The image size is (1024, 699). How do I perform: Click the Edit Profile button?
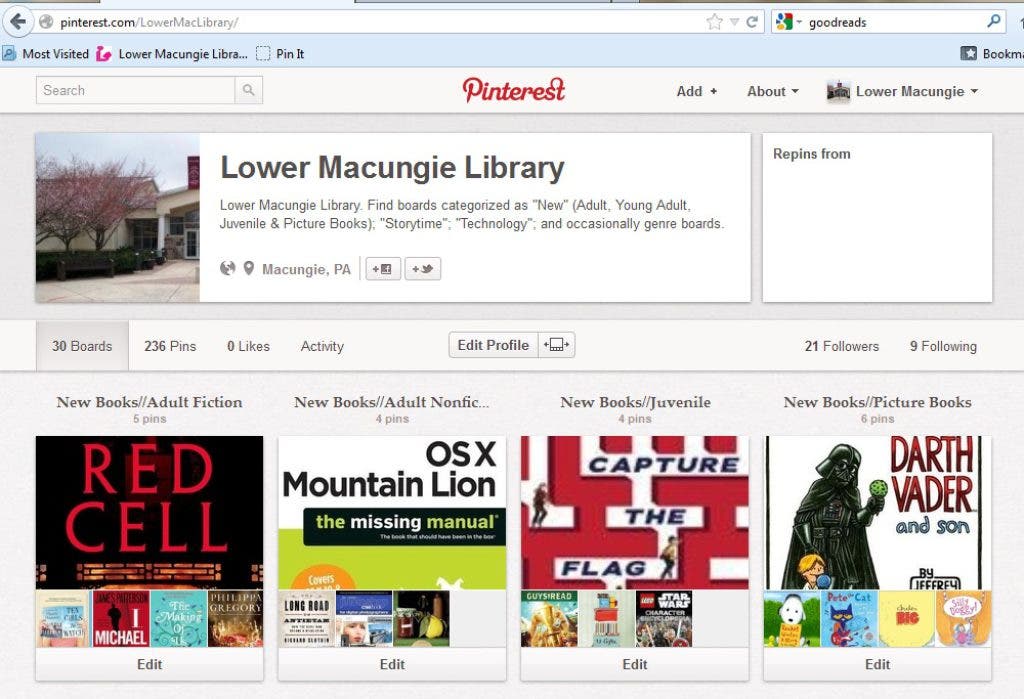click(x=493, y=345)
